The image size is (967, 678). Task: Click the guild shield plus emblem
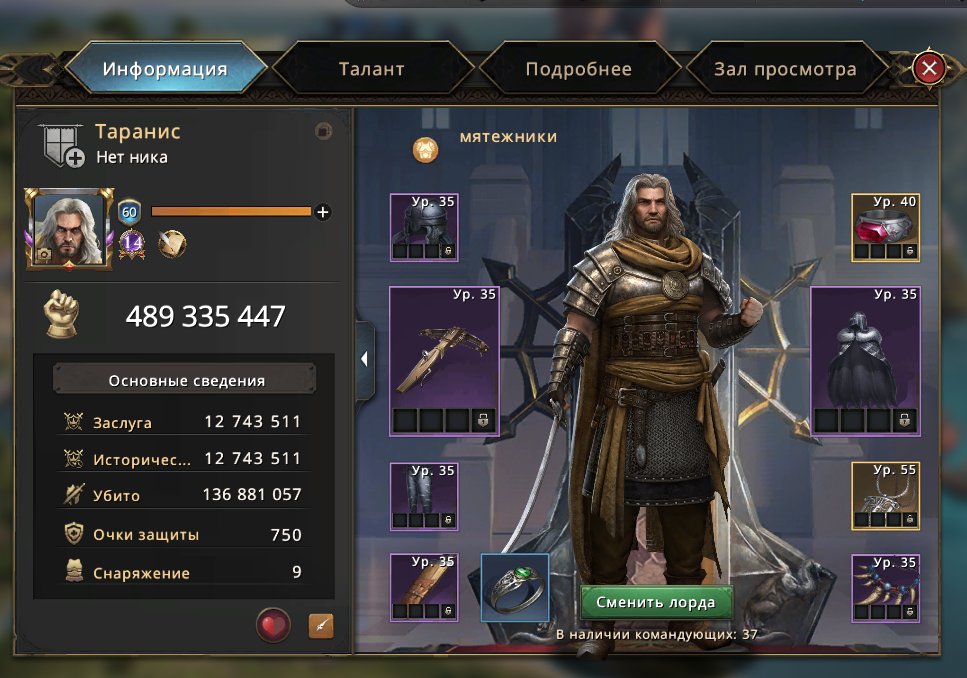(x=62, y=146)
